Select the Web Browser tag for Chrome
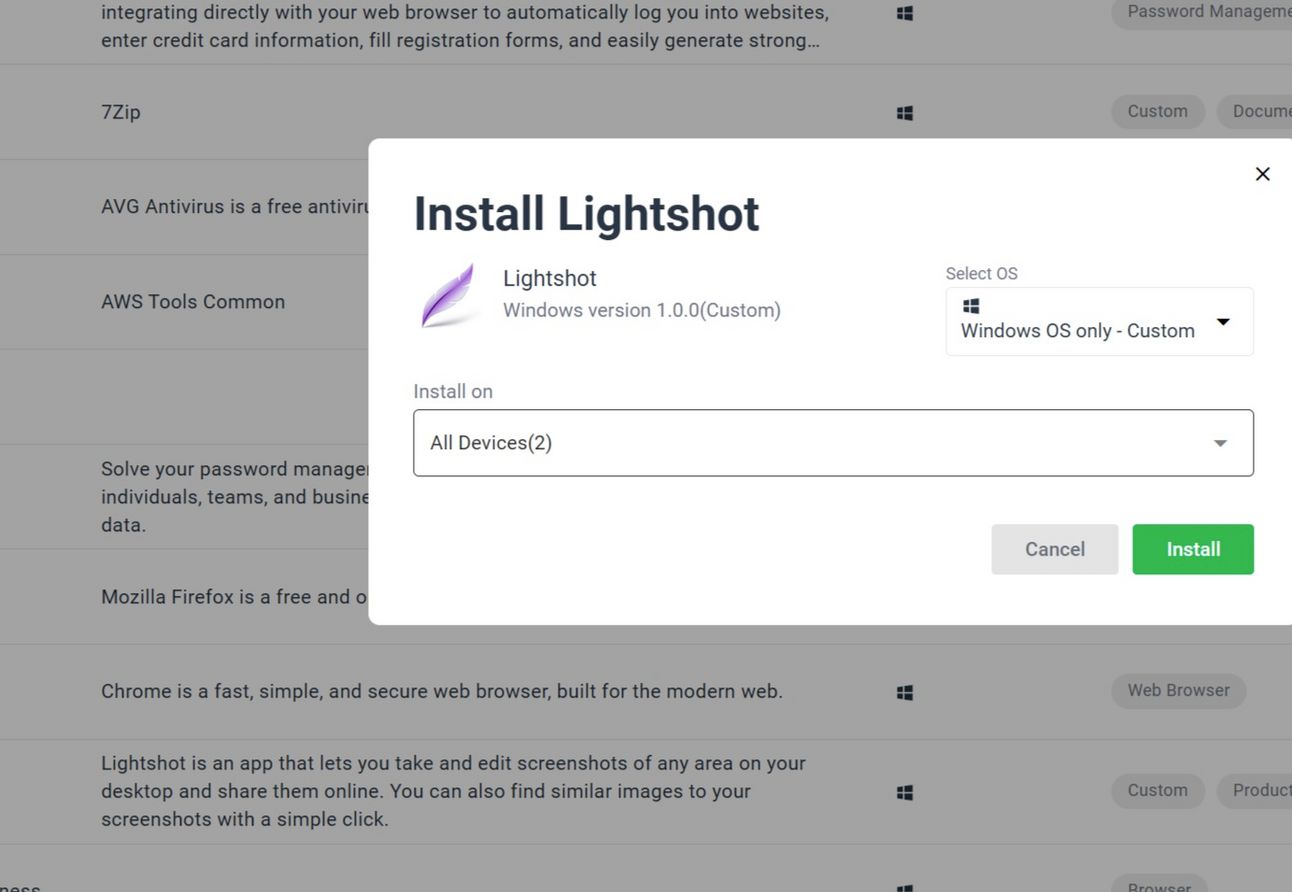The height and width of the screenshot is (892, 1292). (1179, 690)
